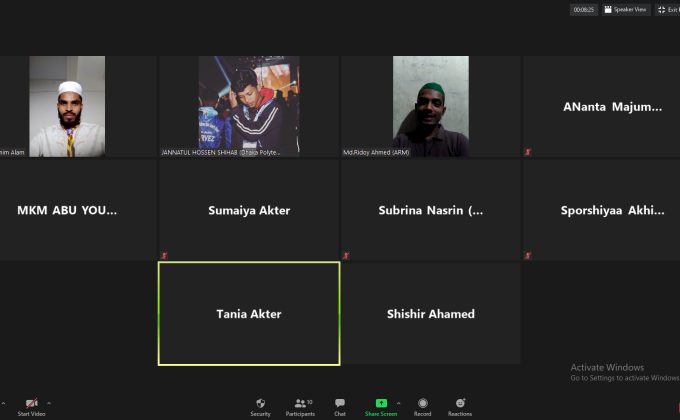Viewport: 680px width, 420px height.
Task: Click Md.Ridoy Ahmed's video feed
Action: 431,106
